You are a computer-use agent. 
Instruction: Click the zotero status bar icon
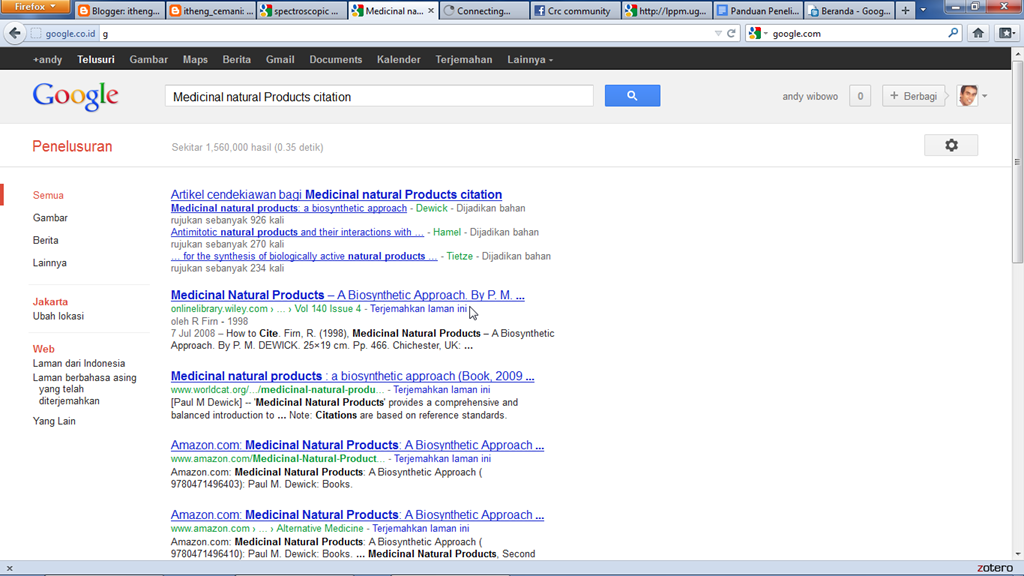(x=995, y=568)
